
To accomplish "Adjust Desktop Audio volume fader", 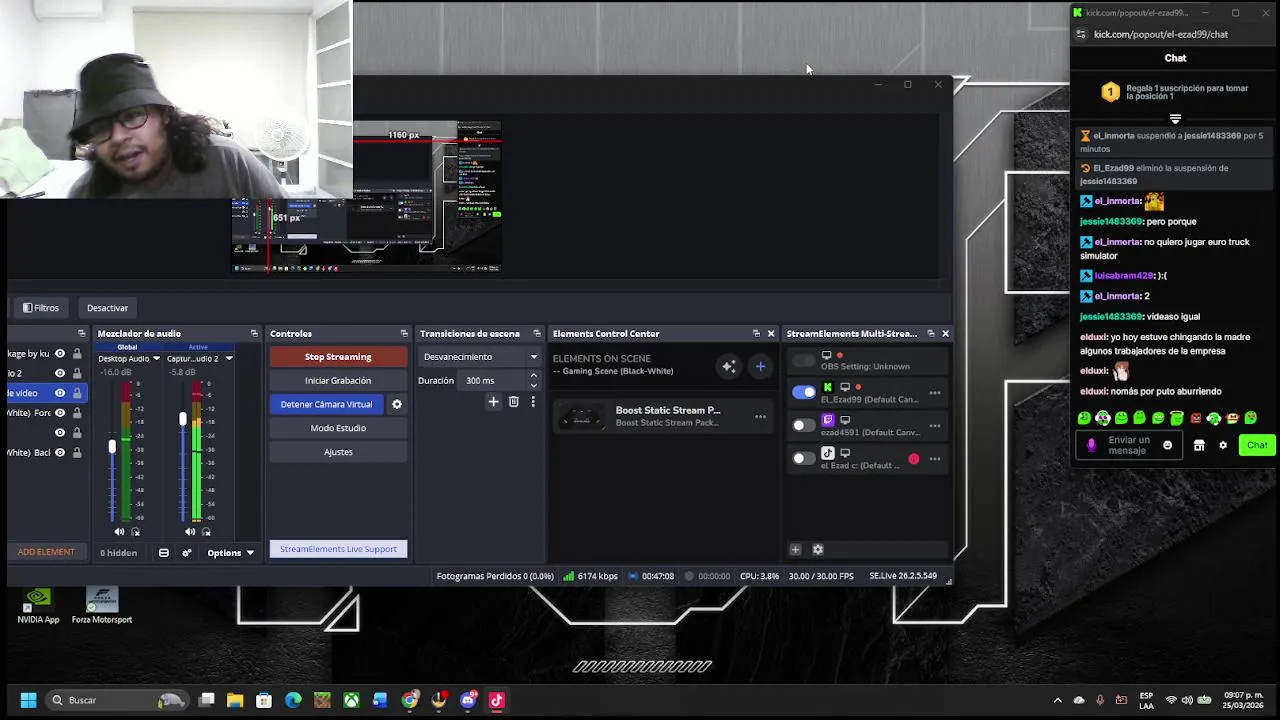I will (x=112, y=447).
